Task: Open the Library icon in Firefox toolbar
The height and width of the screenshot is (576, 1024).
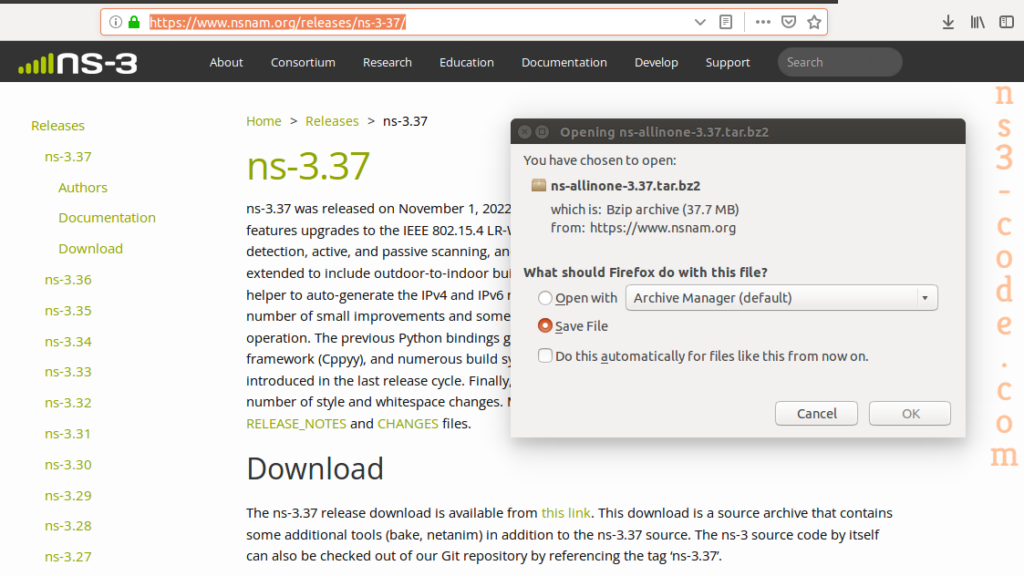Action: [x=978, y=22]
